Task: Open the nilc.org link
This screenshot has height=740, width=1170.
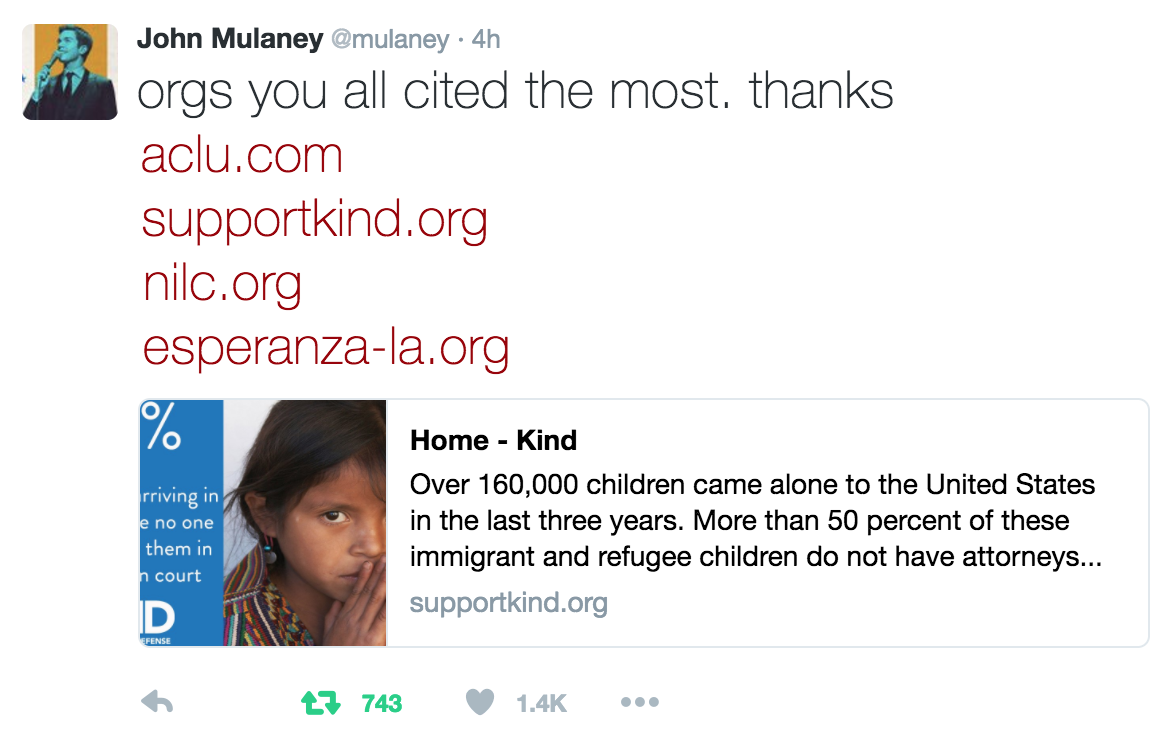Action: pyautogui.click(x=222, y=283)
